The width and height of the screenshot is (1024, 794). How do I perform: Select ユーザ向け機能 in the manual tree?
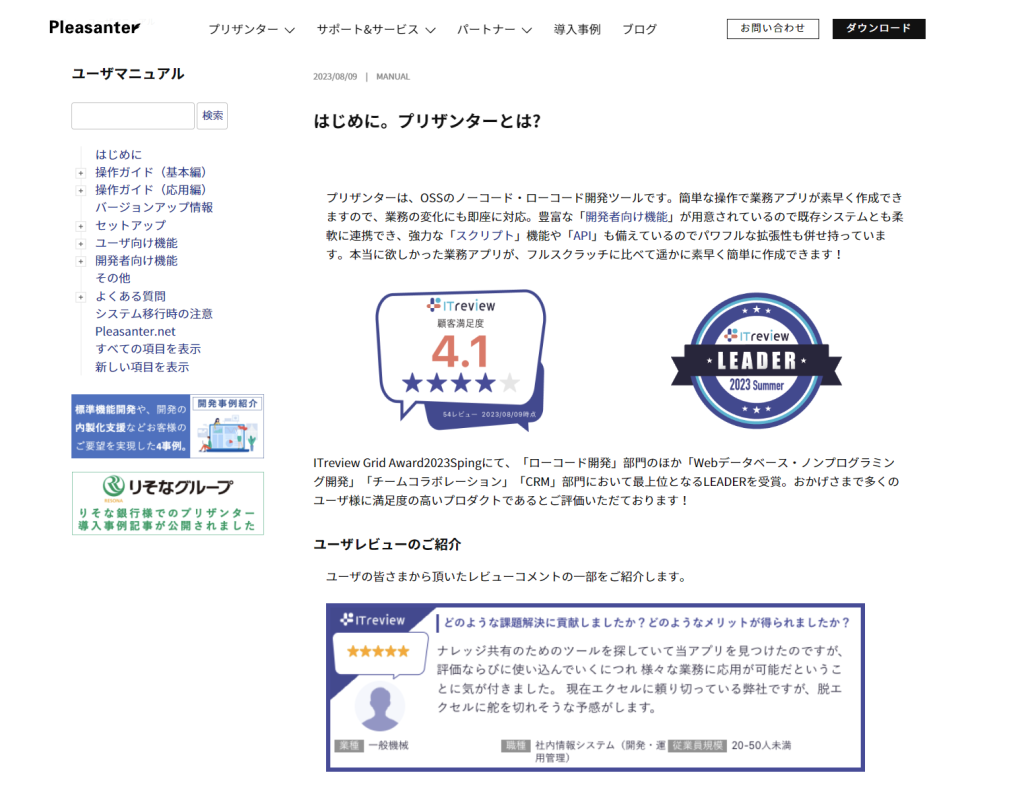point(136,243)
